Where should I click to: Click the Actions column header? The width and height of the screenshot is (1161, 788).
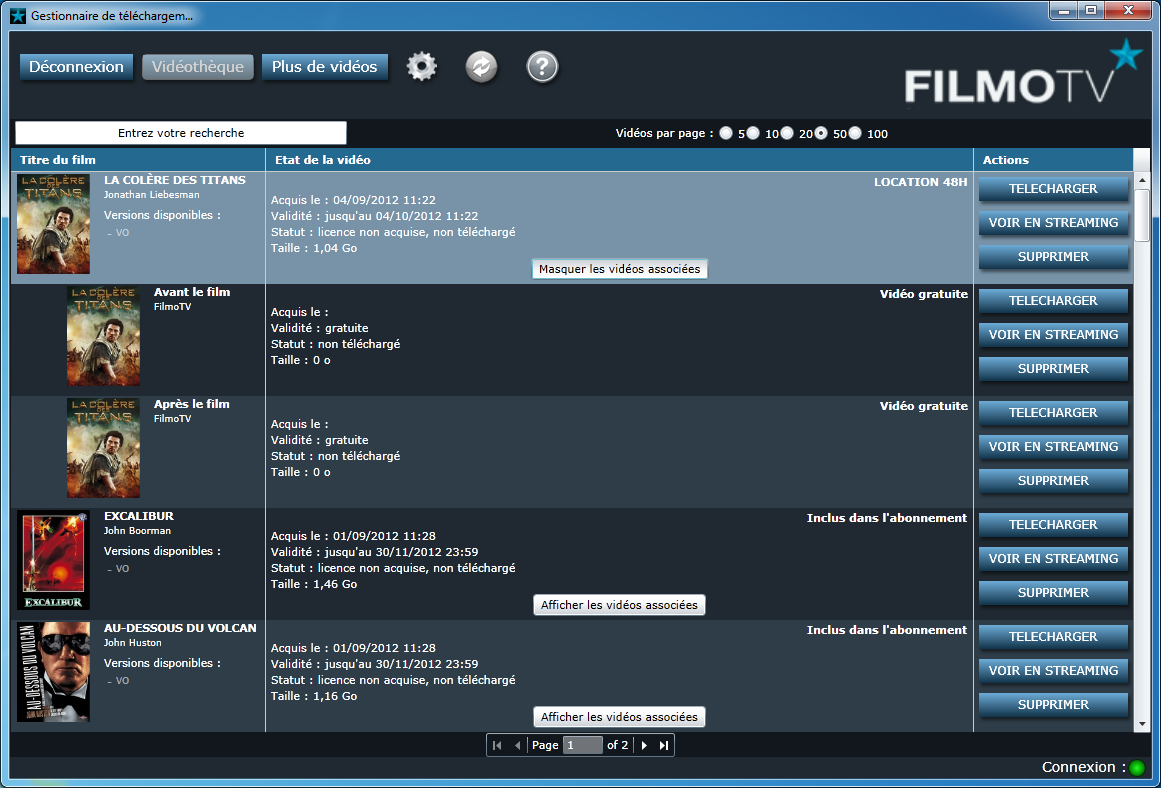(1053, 160)
